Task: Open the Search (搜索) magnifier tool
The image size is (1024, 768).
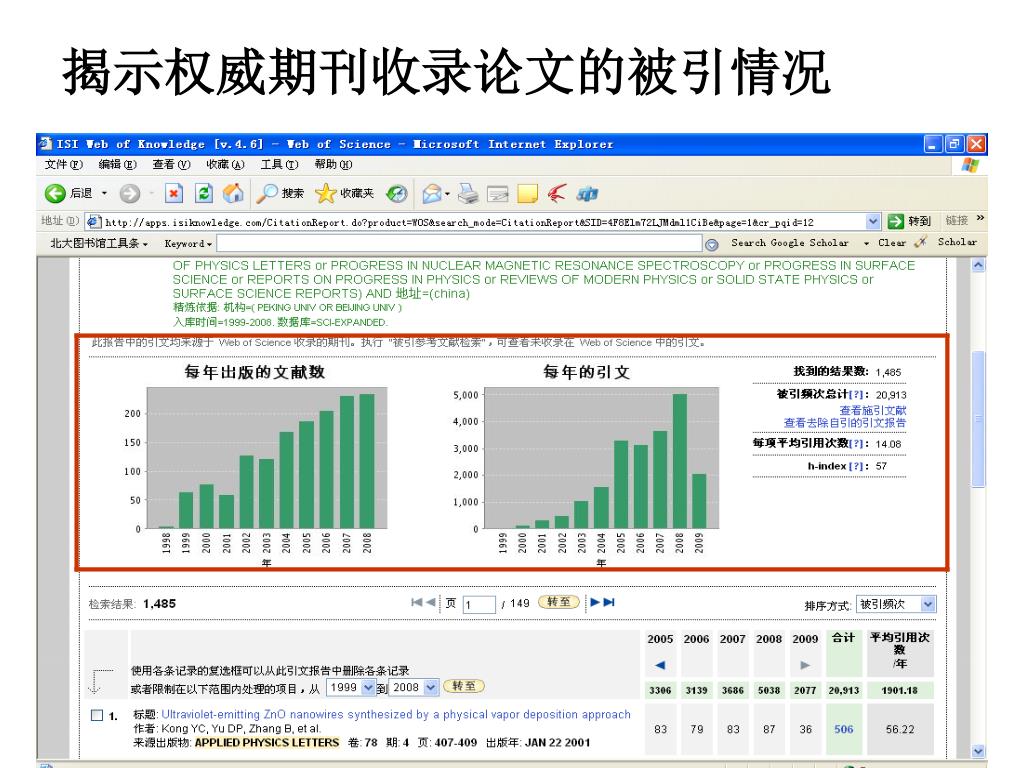Action: coord(280,193)
